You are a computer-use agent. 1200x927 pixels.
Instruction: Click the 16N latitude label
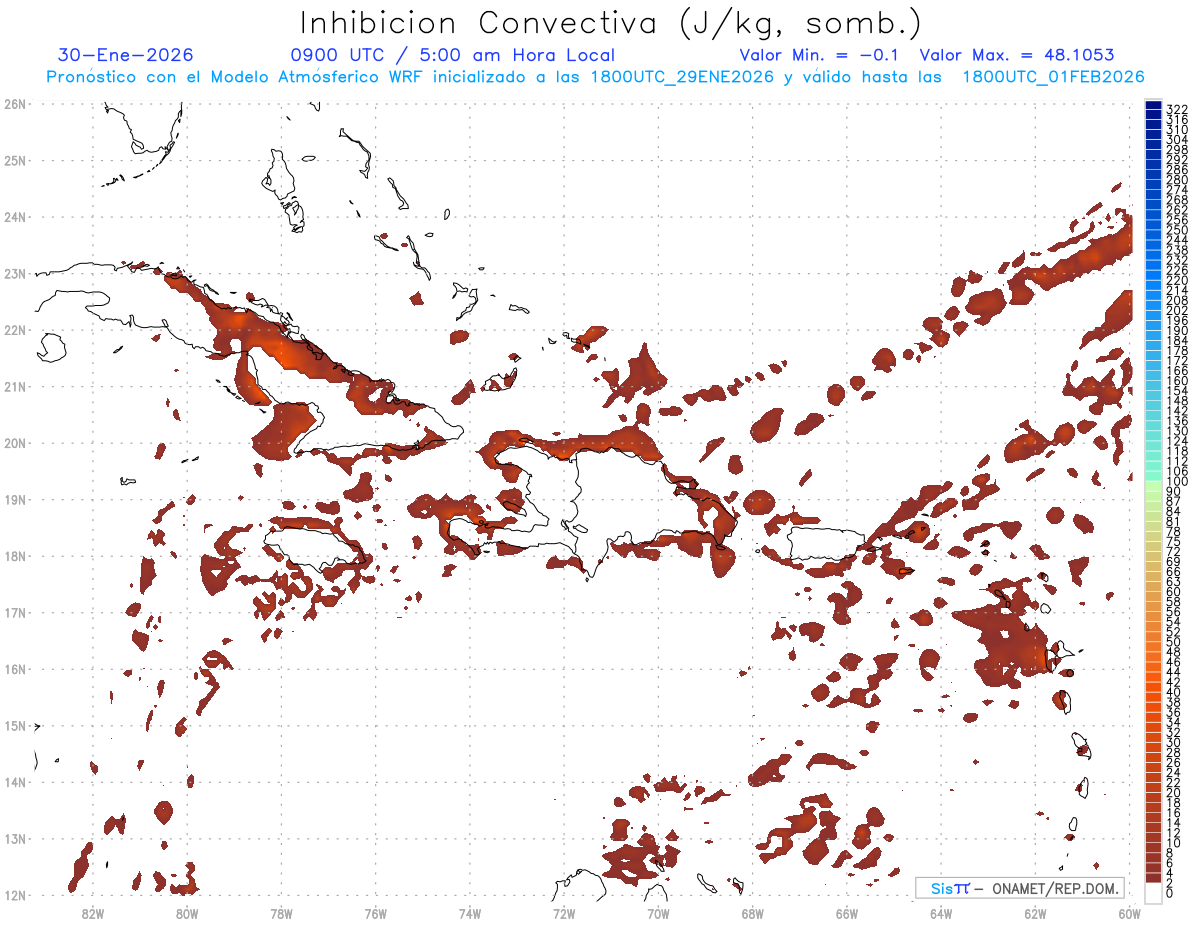[15, 669]
